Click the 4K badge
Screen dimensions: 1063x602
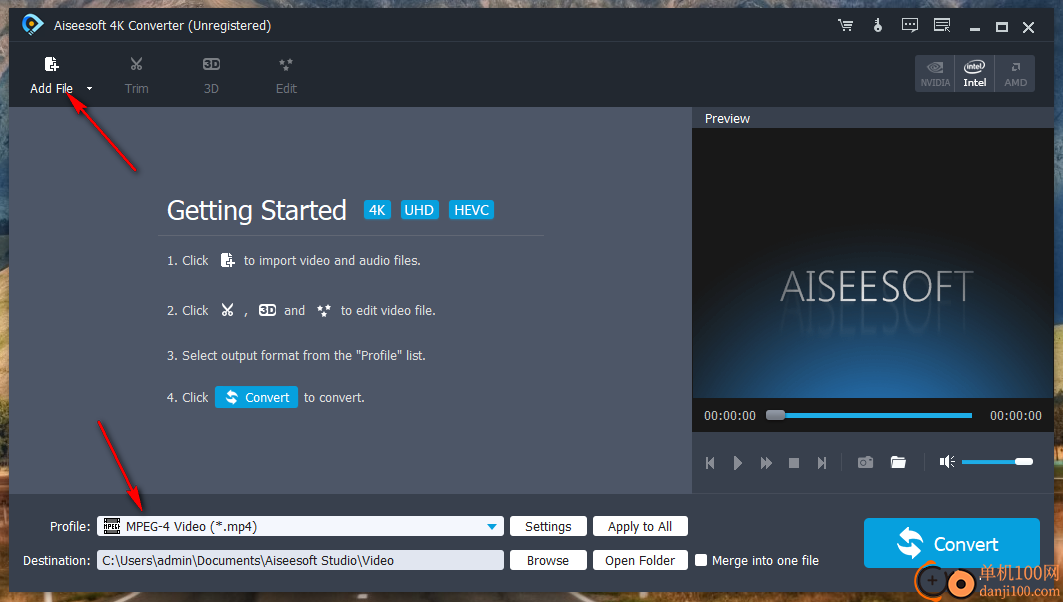click(x=377, y=210)
